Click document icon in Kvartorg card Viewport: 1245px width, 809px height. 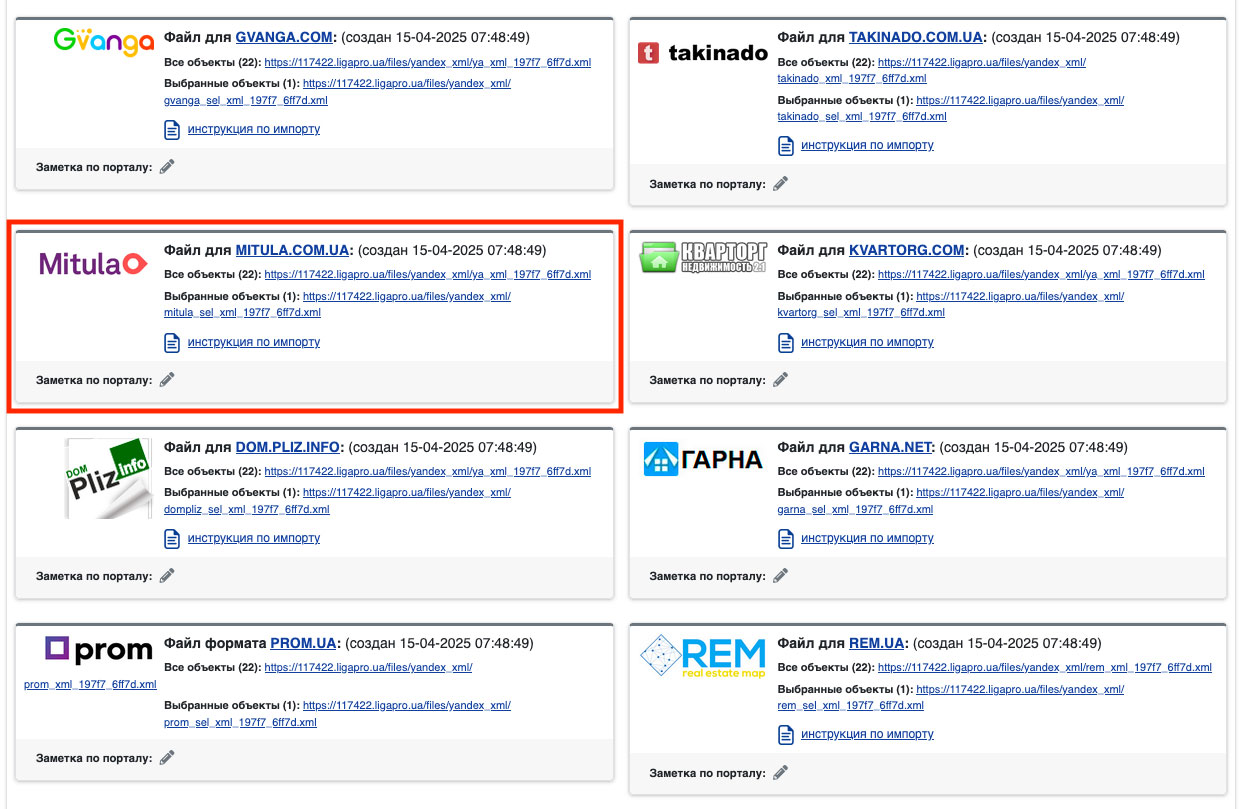pos(786,343)
